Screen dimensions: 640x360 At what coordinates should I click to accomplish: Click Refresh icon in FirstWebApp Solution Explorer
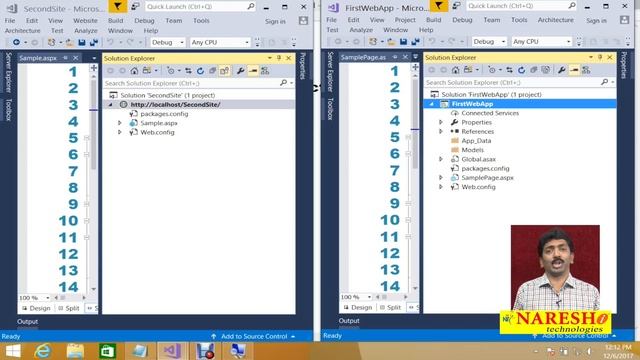[521, 70]
